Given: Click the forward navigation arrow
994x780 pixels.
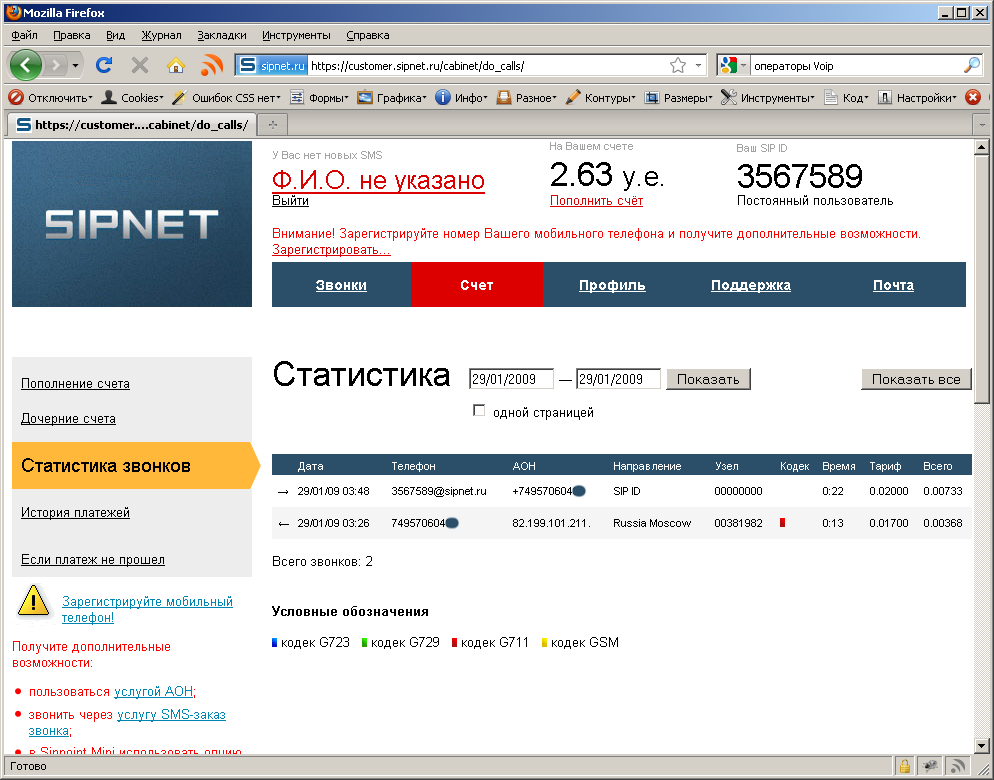Looking at the screenshot, I should pyautogui.click(x=56, y=65).
